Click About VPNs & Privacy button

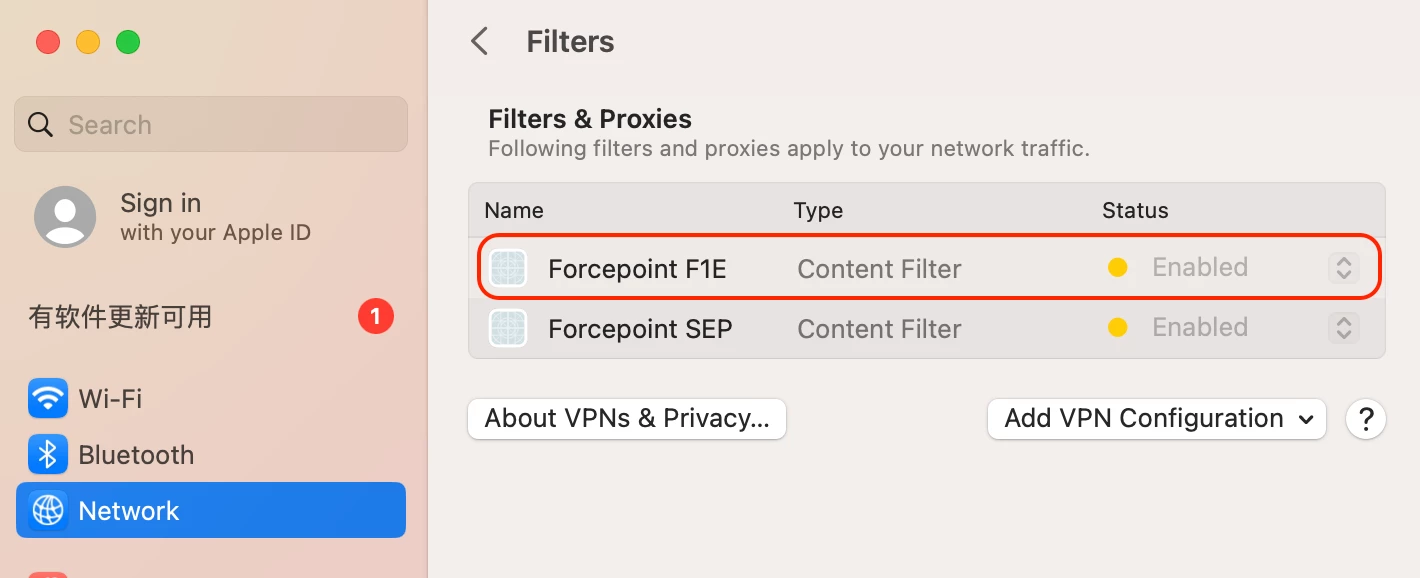[627, 419]
